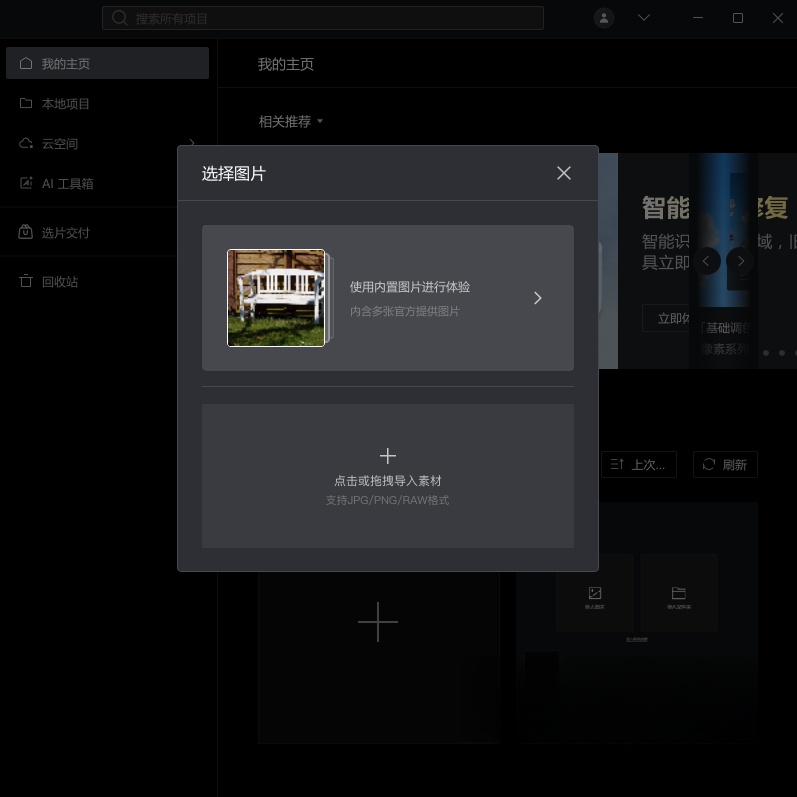Expand the title bar dropdown chevron
The height and width of the screenshot is (797, 797).
(644, 18)
